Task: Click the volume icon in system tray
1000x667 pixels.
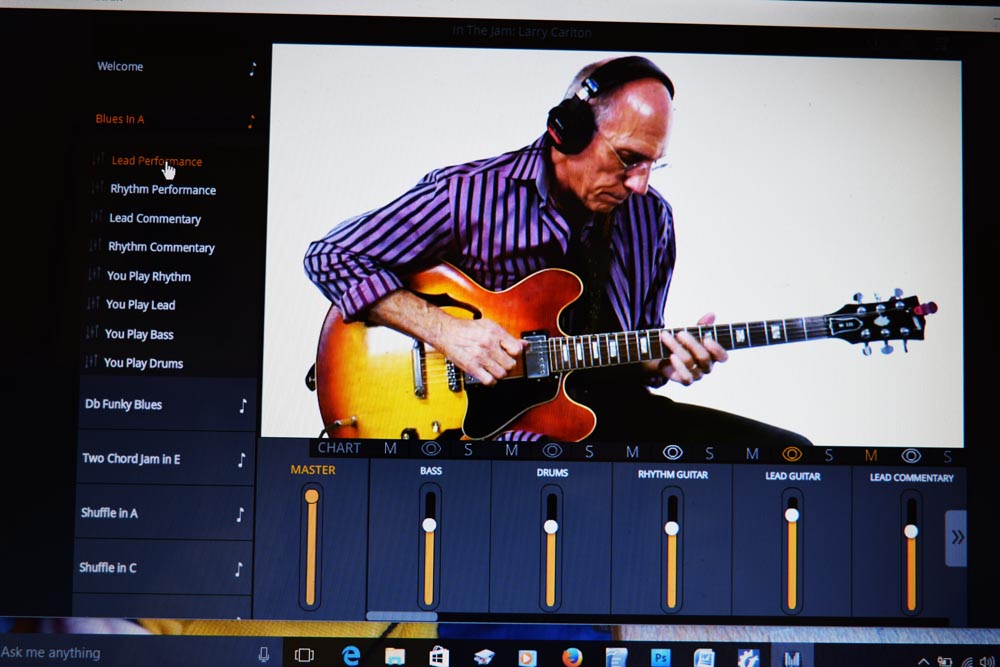Action: pyautogui.click(x=988, y=661)
